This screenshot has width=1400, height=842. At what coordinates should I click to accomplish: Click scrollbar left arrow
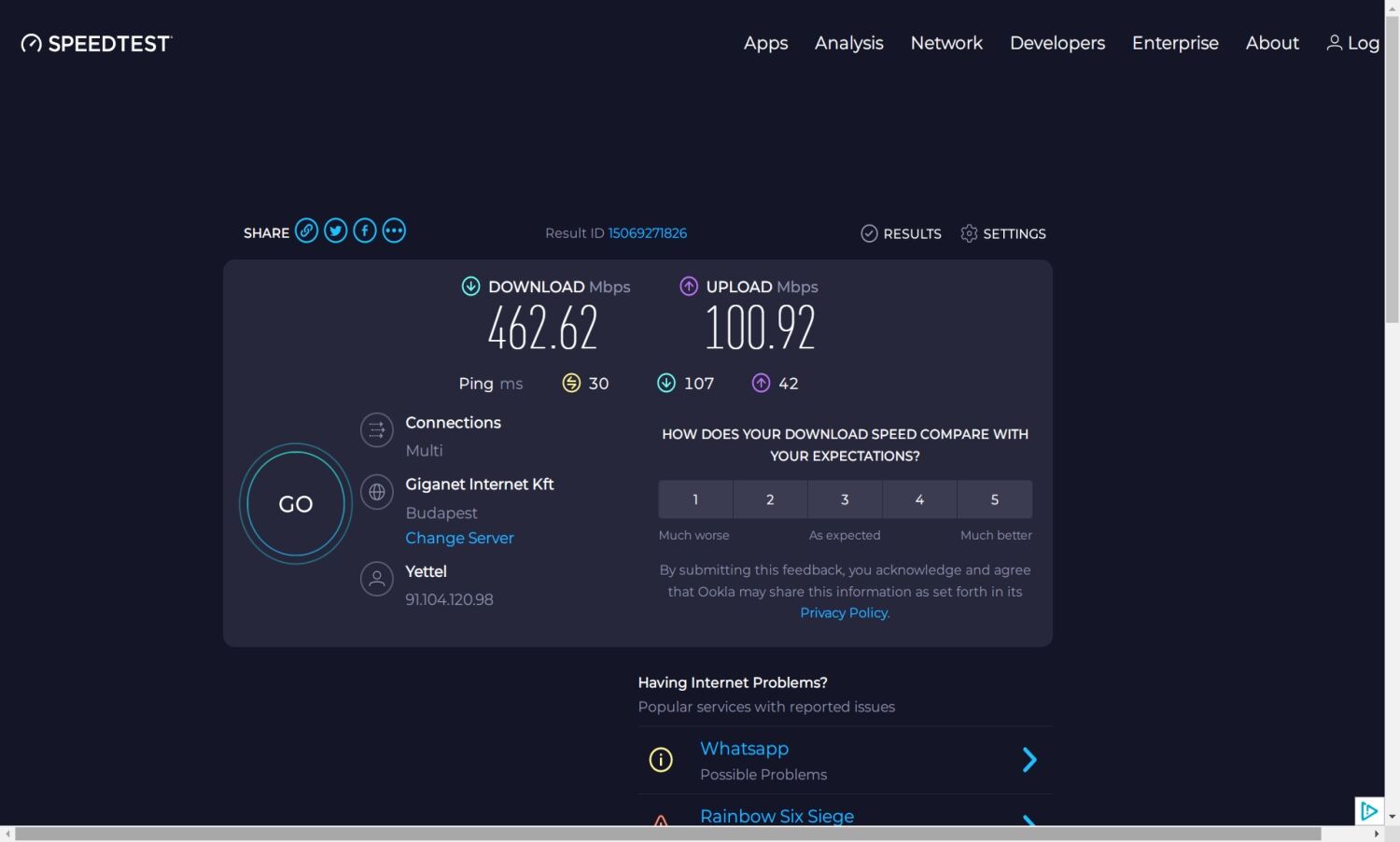[7, 834]
